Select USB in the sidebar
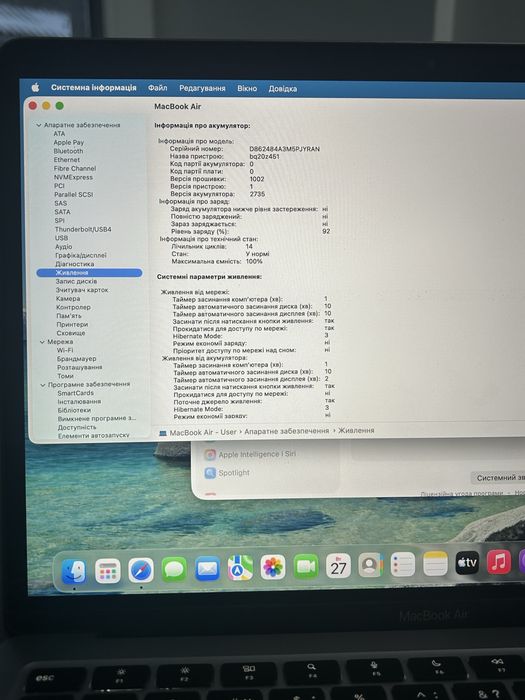Screen dimensions: 525x700 (x=62, y=238)
